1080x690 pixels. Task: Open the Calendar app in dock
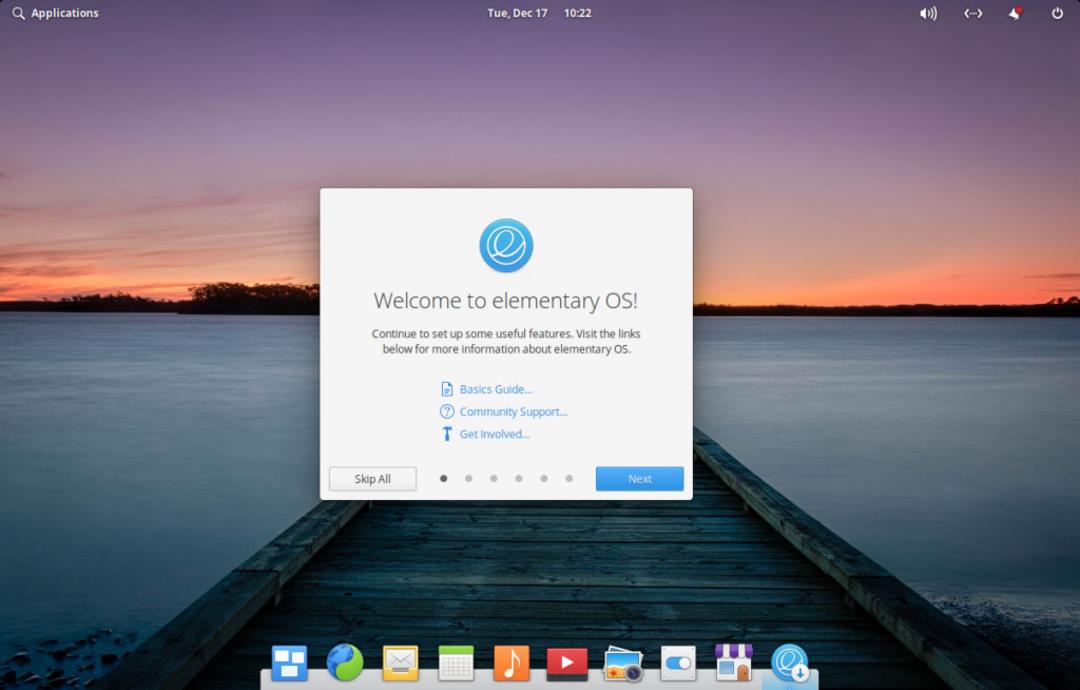click(456, 663)
